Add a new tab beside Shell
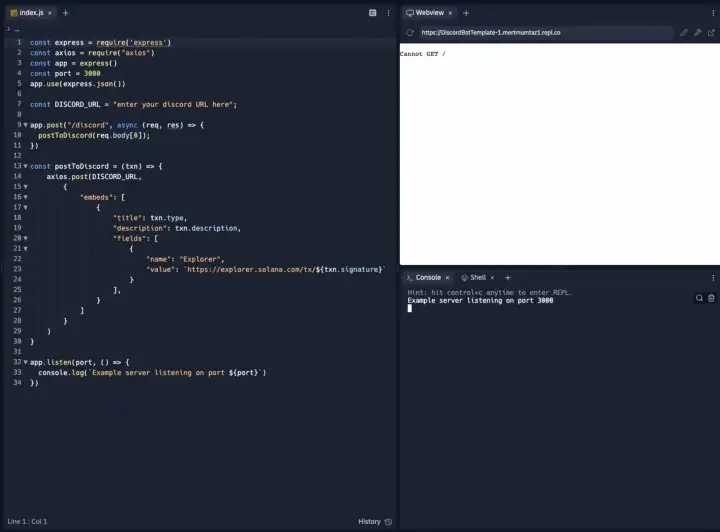Screen dimensions: 720x532 tap(507, 278)
